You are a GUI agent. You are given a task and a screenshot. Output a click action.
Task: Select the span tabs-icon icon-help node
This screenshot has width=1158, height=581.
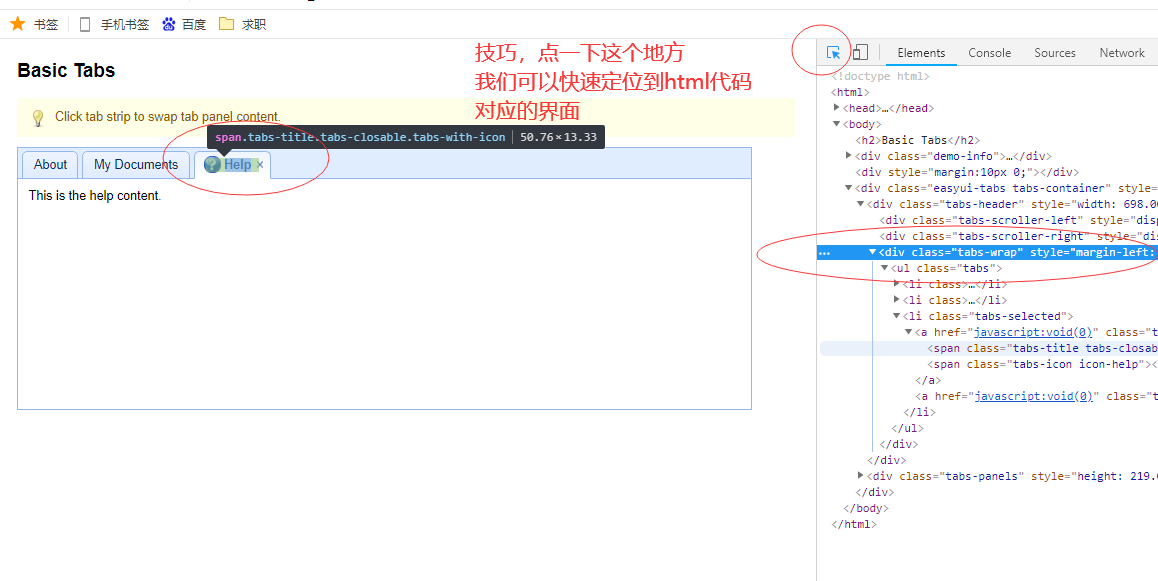point(1042,364)
